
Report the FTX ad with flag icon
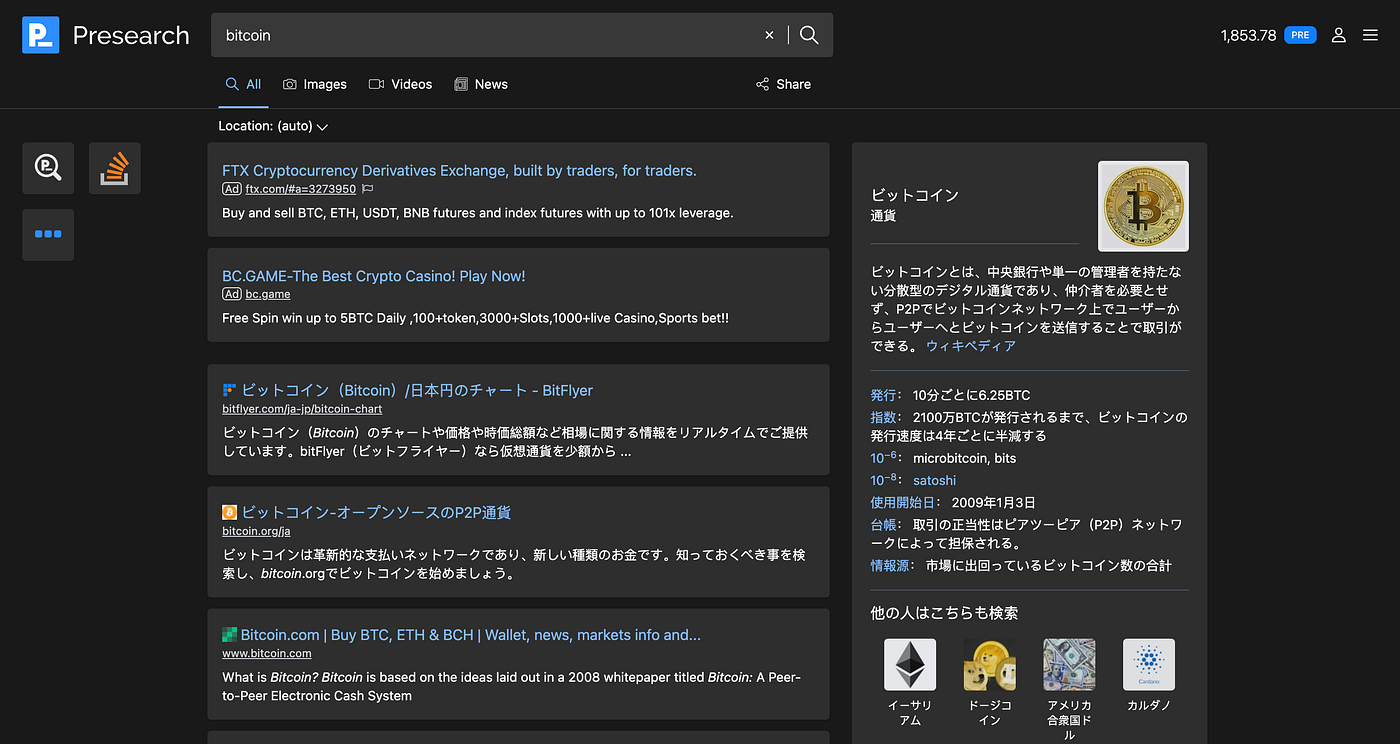(x=368, y=189)
